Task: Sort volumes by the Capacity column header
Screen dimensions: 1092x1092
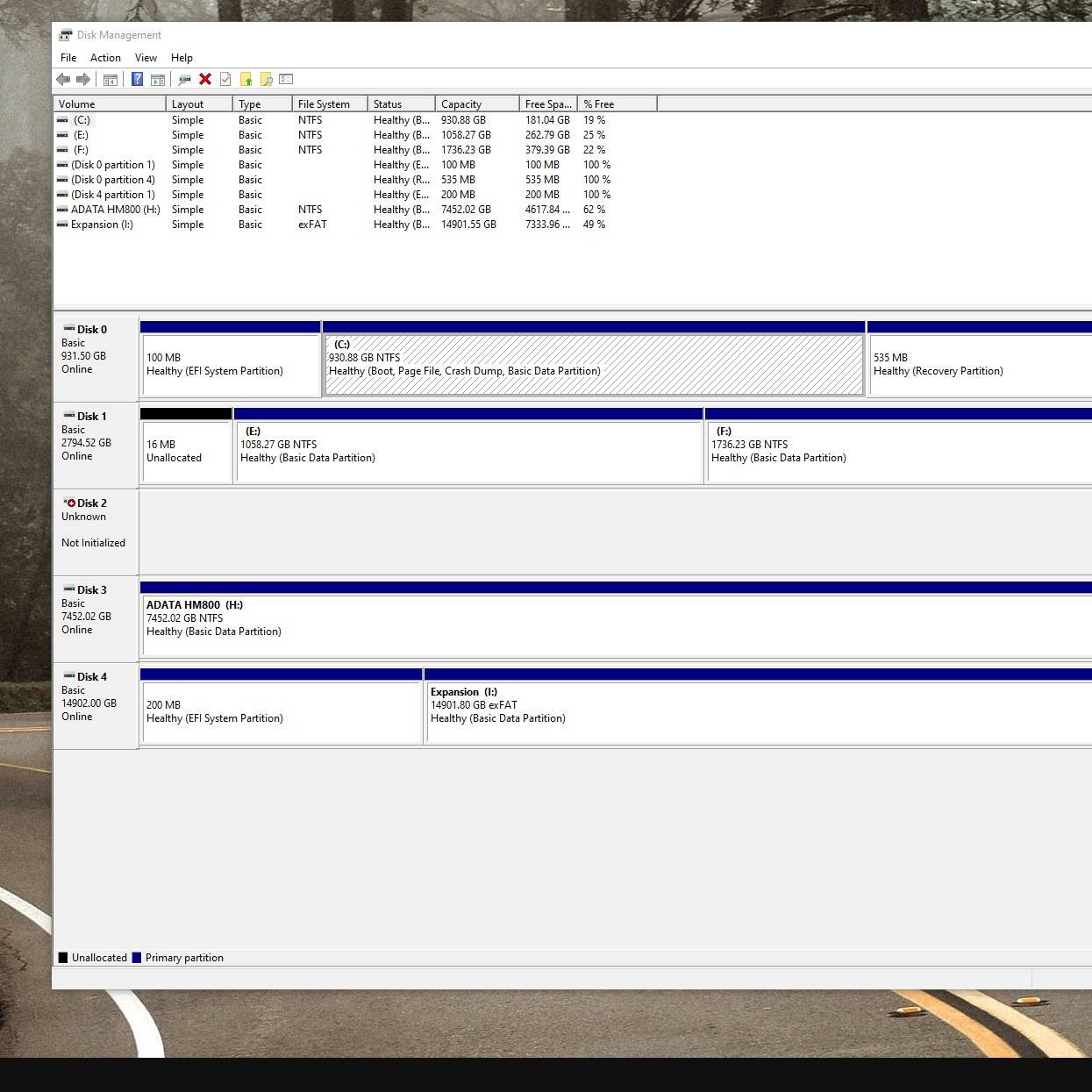Action: click(x=477, y=103)
